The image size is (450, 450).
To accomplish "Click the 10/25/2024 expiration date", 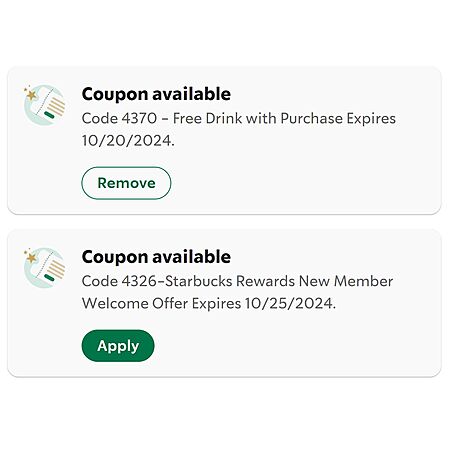I will (290, 303).
